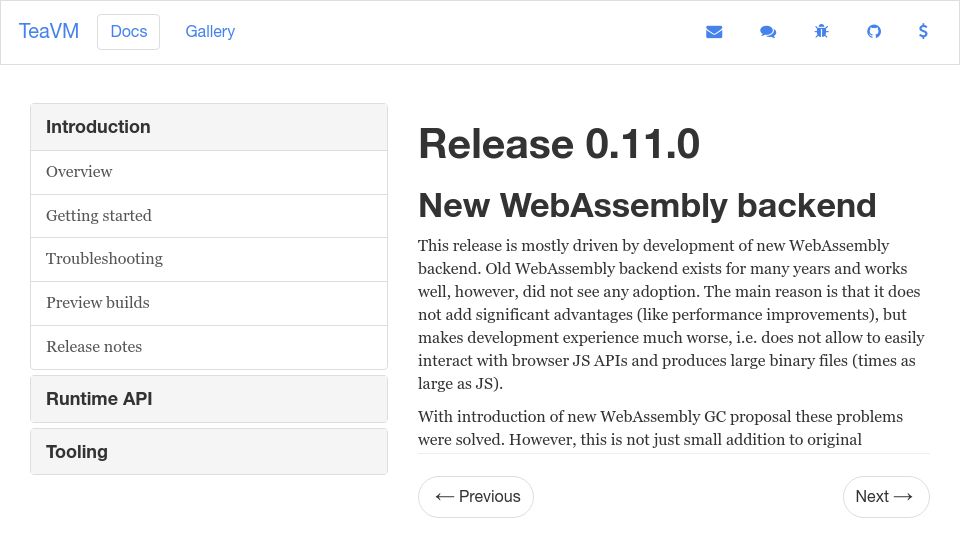Screen dimensions: 960x540
Task: Open the chat bubbles icon
Action: (768, 32)
